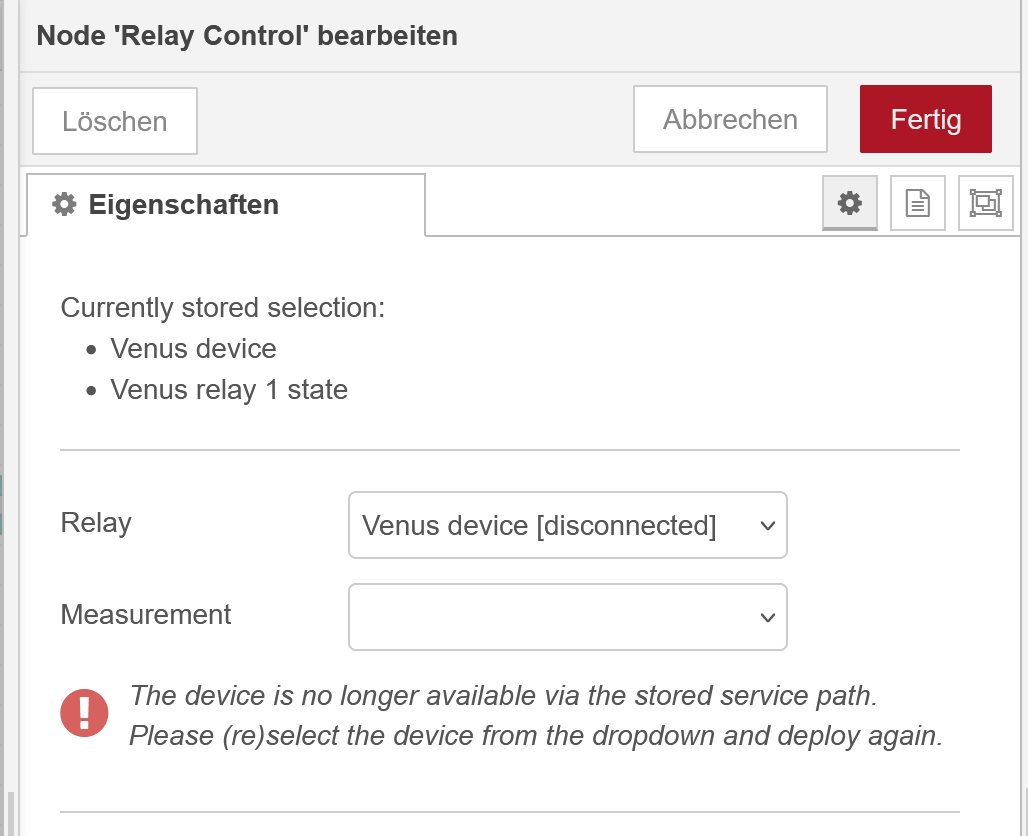
Task: Expand the Relay dropdown arrow
Action: (767, 525)
